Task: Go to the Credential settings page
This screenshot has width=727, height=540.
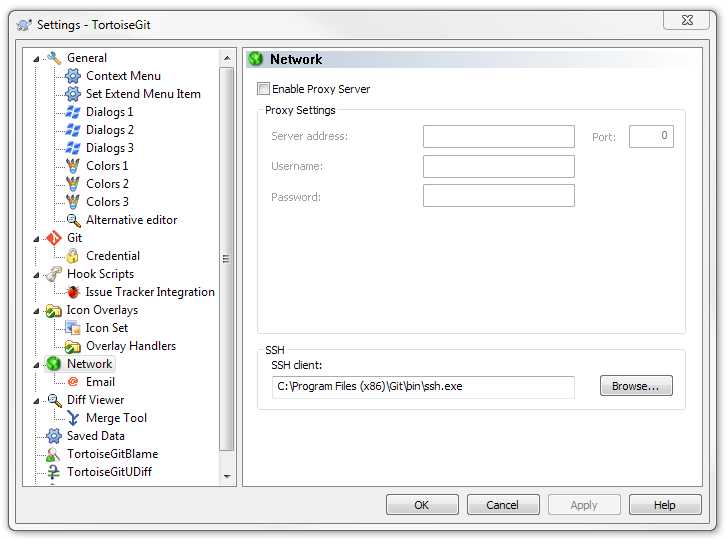Action: point(113,256)
